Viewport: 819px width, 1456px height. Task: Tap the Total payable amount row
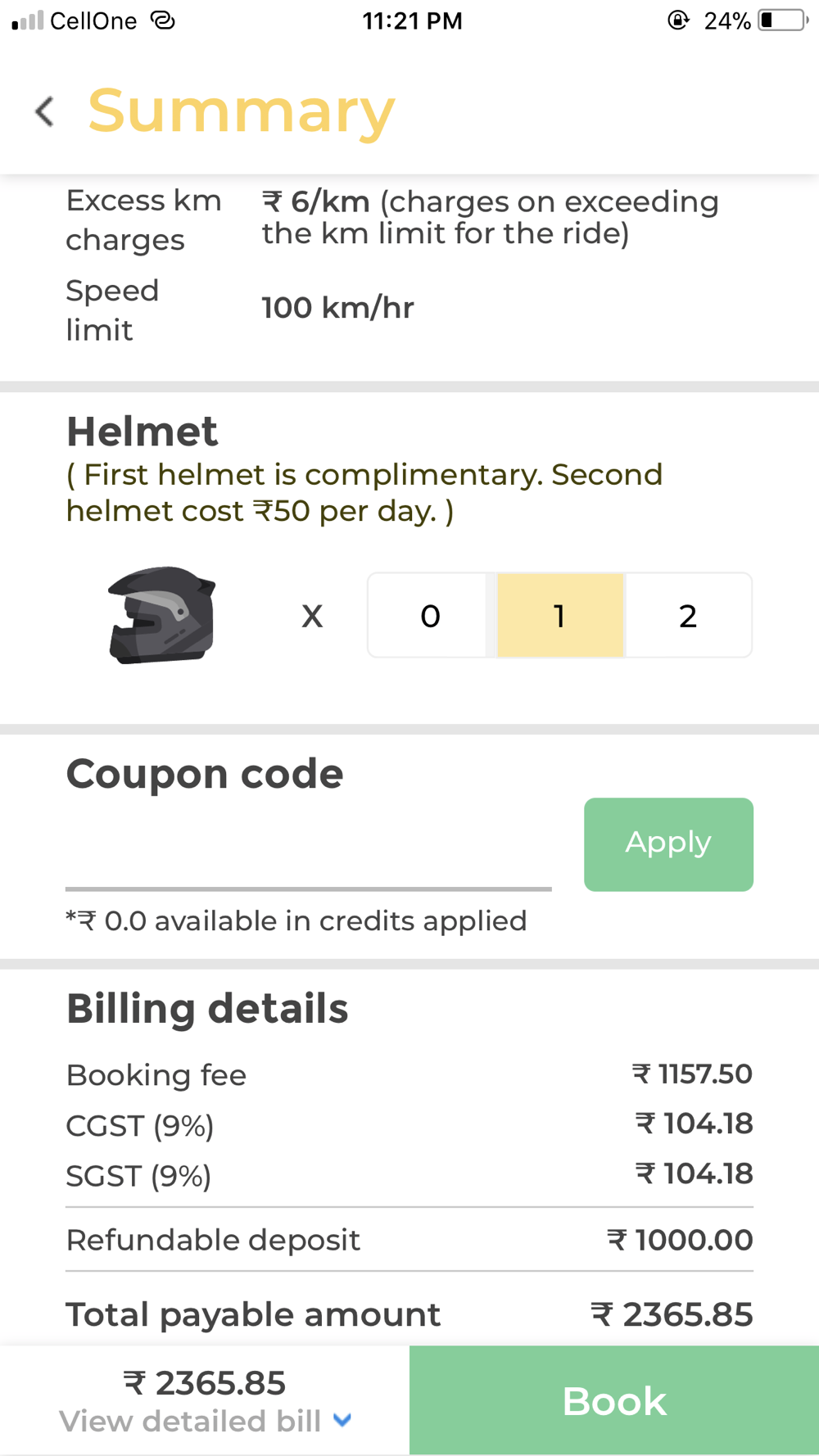409,1314
